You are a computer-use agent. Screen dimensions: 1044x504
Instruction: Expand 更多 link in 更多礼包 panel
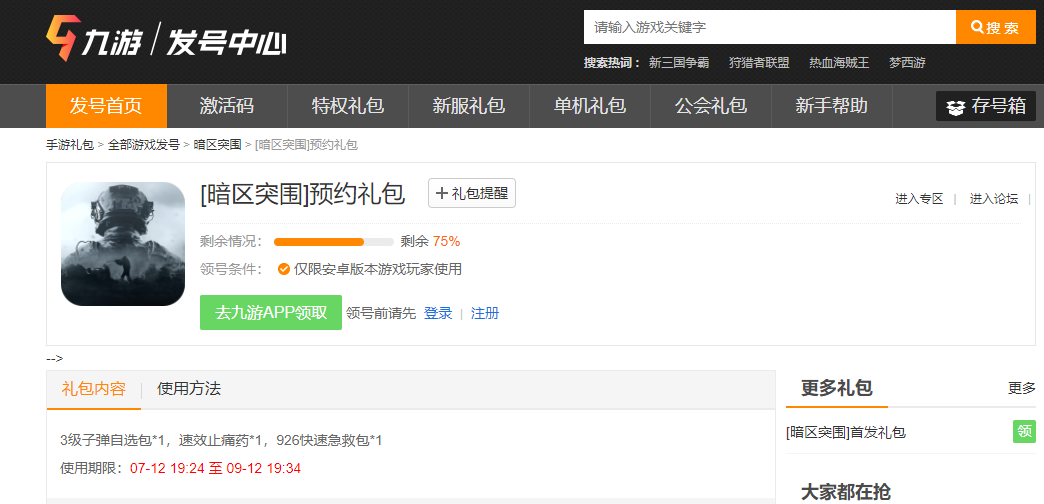click(1021, 388)
